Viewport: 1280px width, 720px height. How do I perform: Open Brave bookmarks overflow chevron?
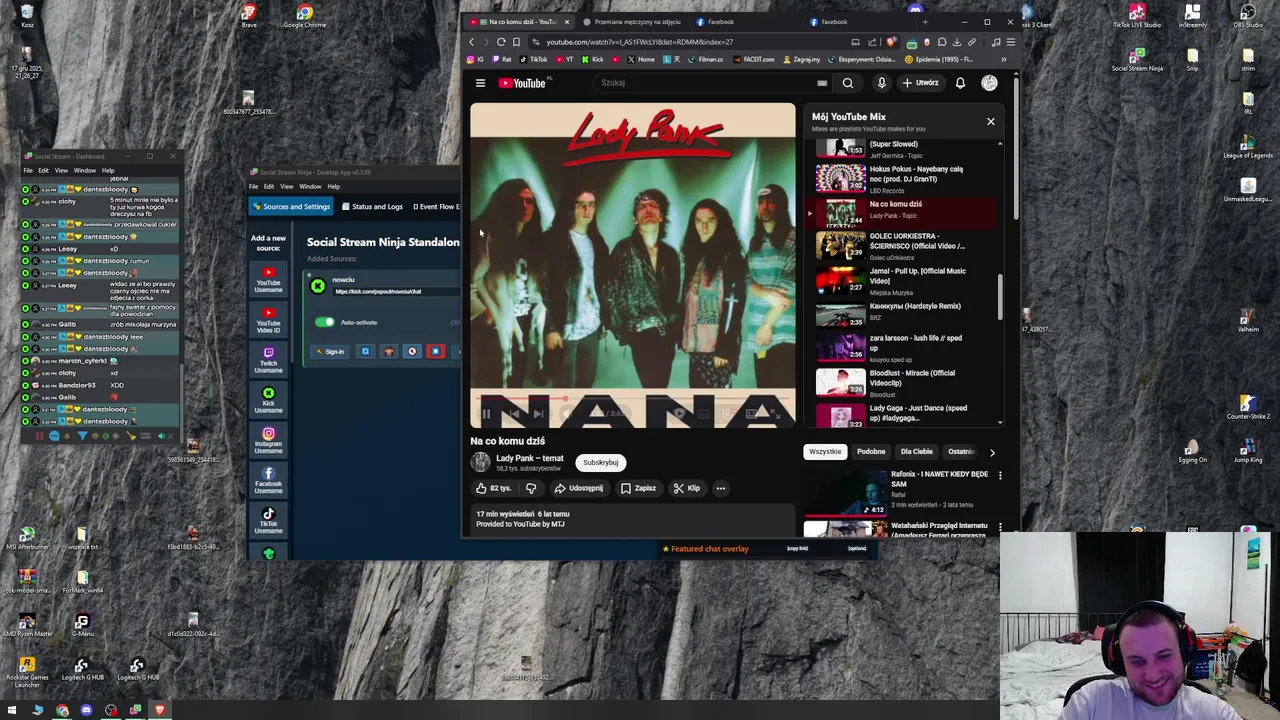point(1004,59)
